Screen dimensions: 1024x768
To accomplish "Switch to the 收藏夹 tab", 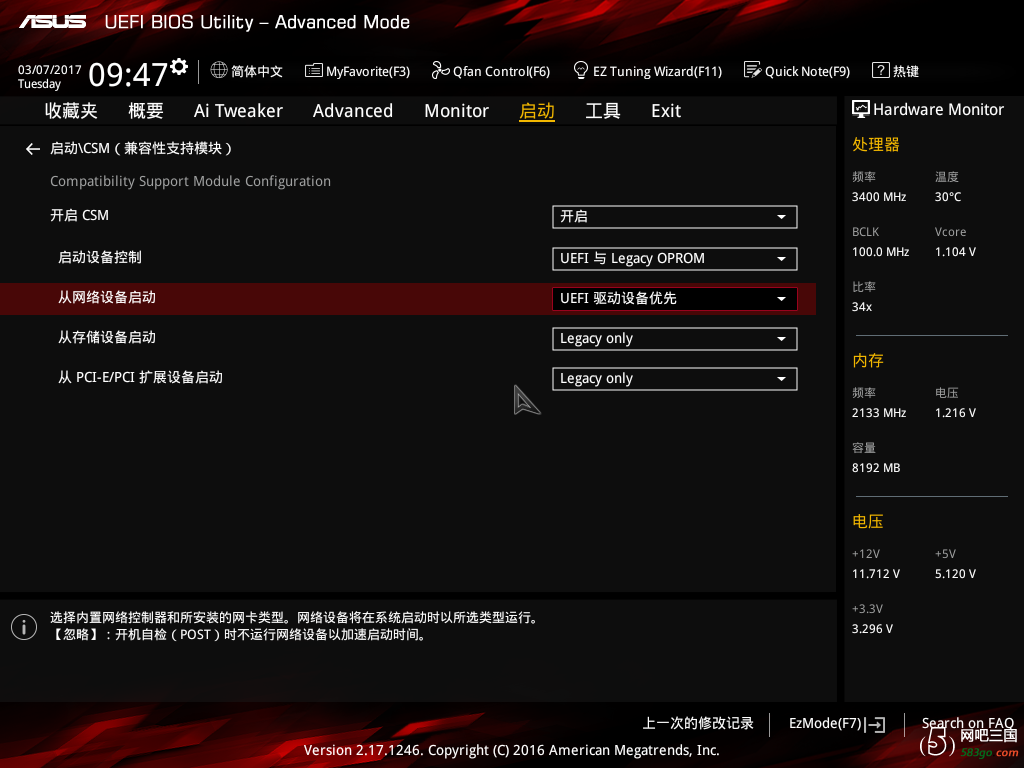I will click(x=71, y=111).
